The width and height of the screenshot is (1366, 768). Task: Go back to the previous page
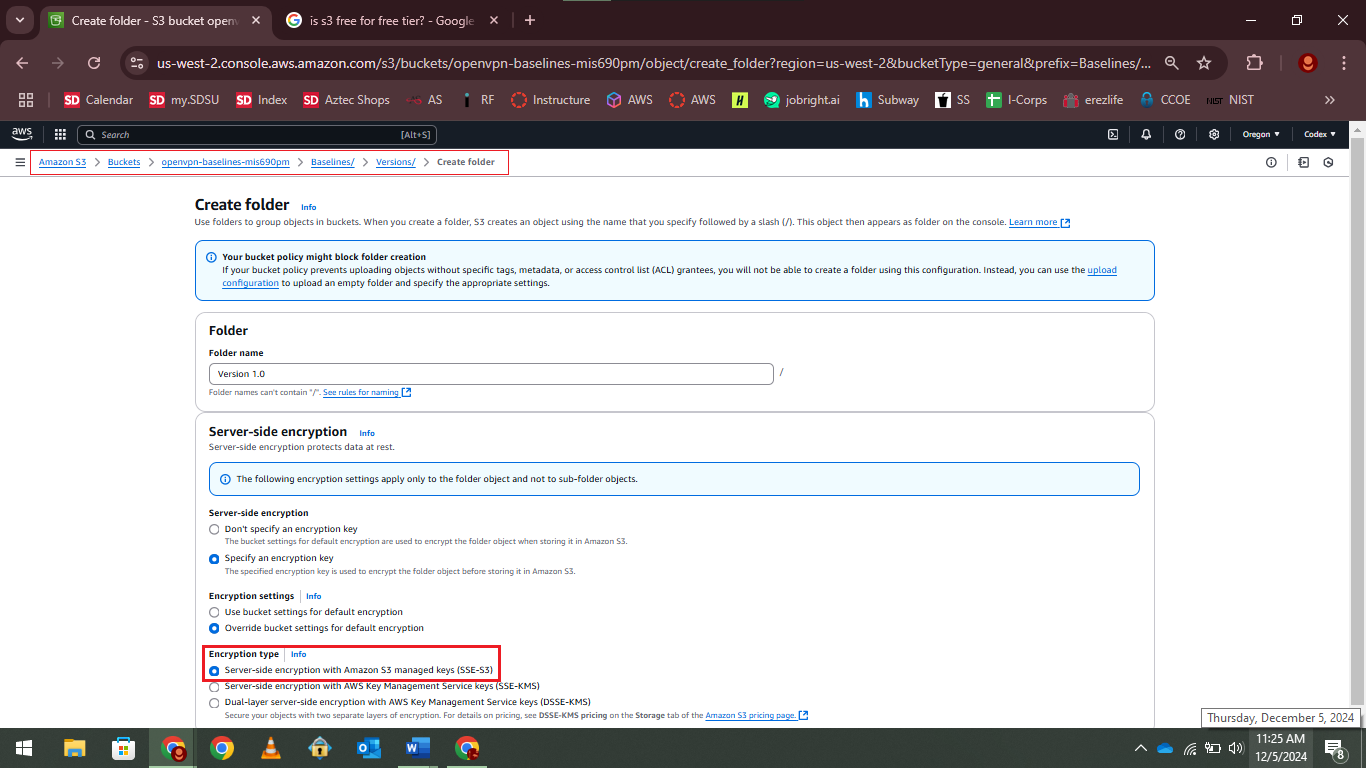[x=23, y=63]
